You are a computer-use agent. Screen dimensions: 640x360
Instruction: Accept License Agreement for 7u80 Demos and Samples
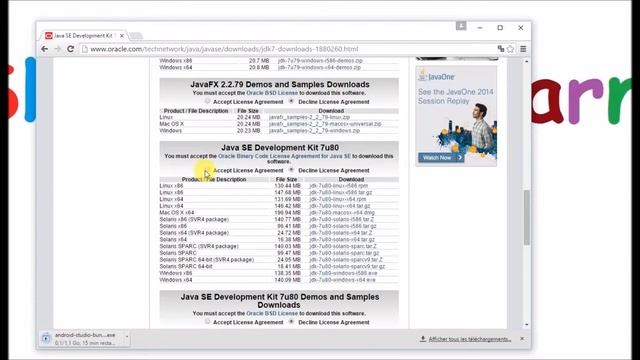[207, 322]
